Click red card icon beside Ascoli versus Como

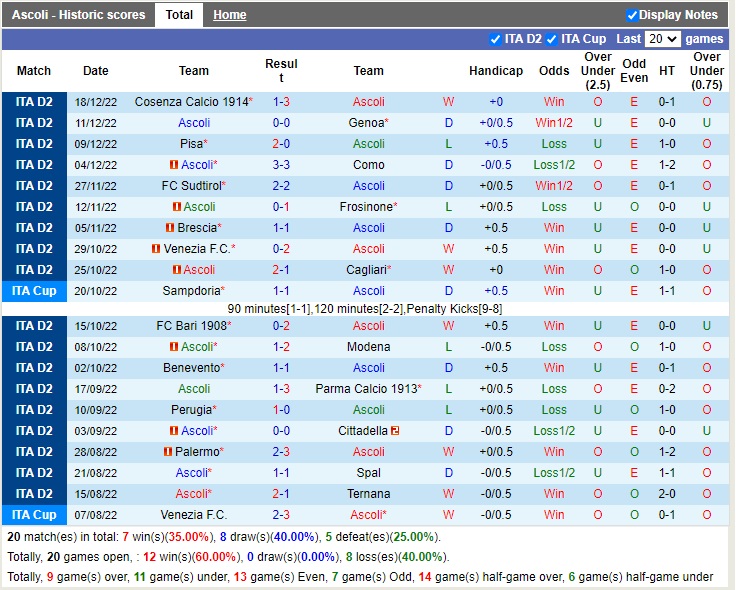click(174, 165)
